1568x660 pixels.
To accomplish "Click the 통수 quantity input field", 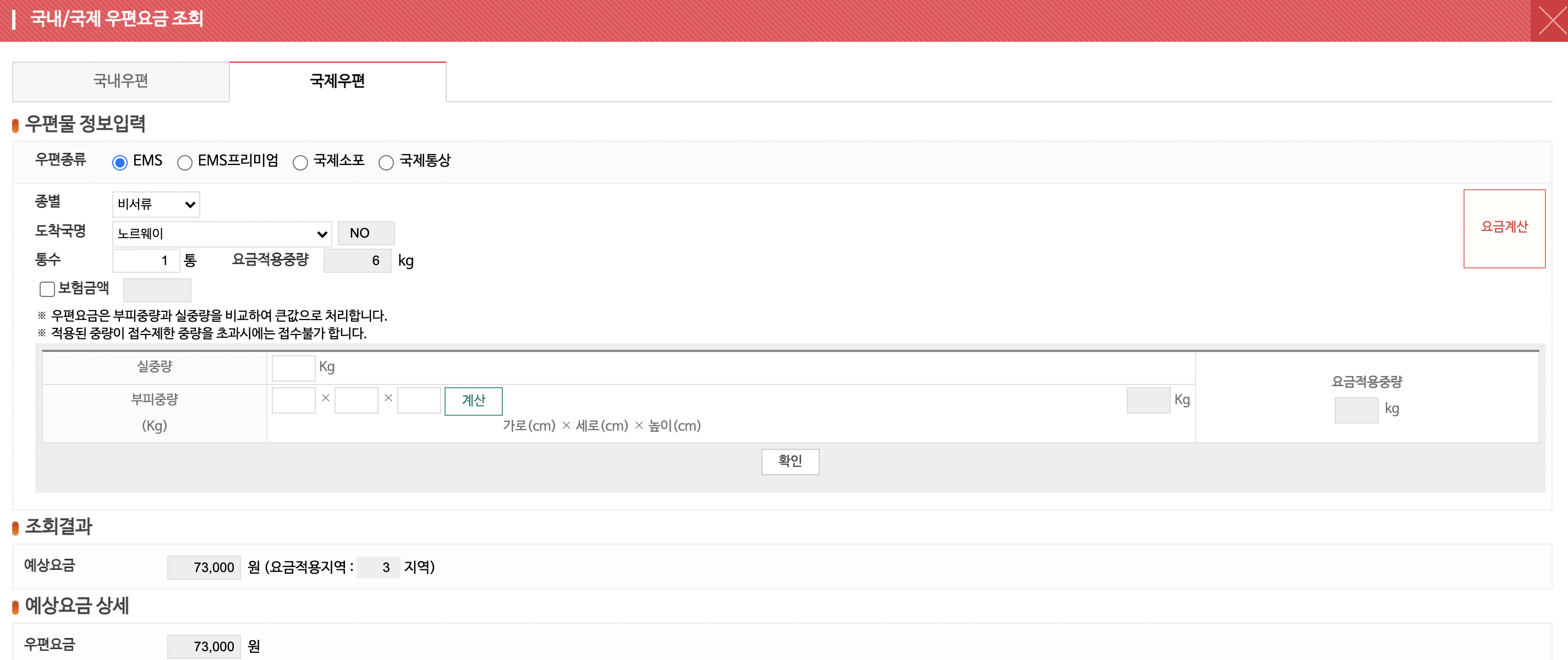I will coord(146,260).
